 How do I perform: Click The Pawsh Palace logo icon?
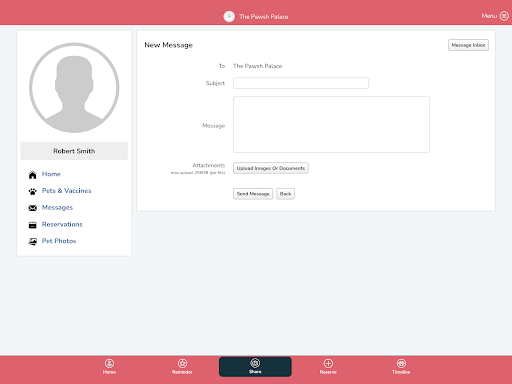[x=229, y=16]
